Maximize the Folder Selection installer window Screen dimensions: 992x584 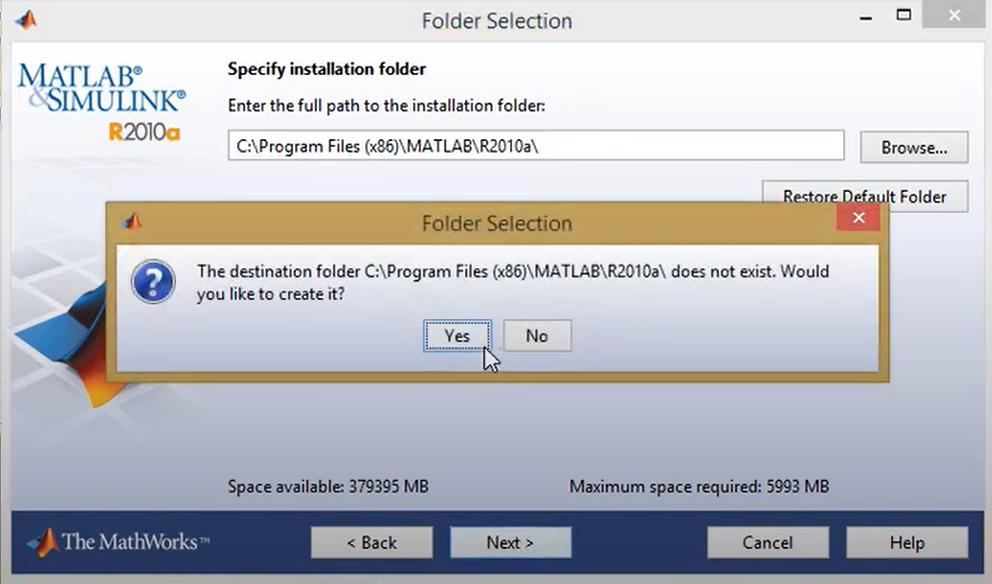click(904, 16)
